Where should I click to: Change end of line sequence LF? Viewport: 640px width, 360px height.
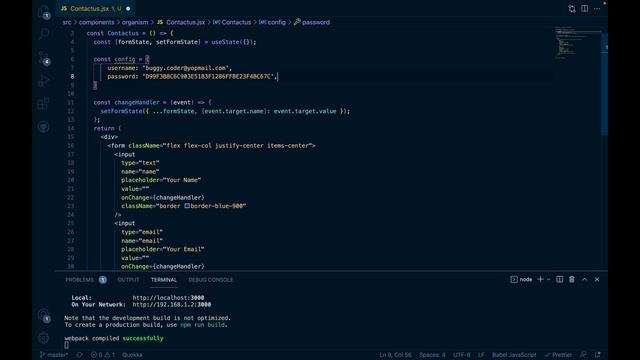click(x=481, y=355)
